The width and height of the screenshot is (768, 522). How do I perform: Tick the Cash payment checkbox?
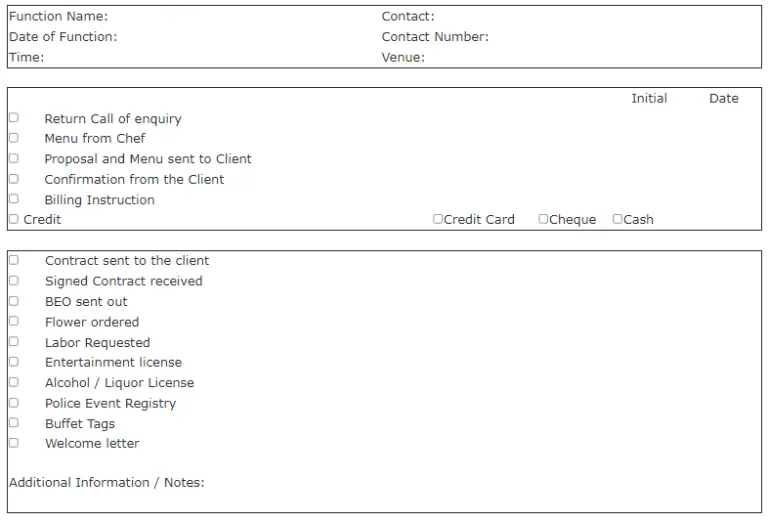pos(618,219)
